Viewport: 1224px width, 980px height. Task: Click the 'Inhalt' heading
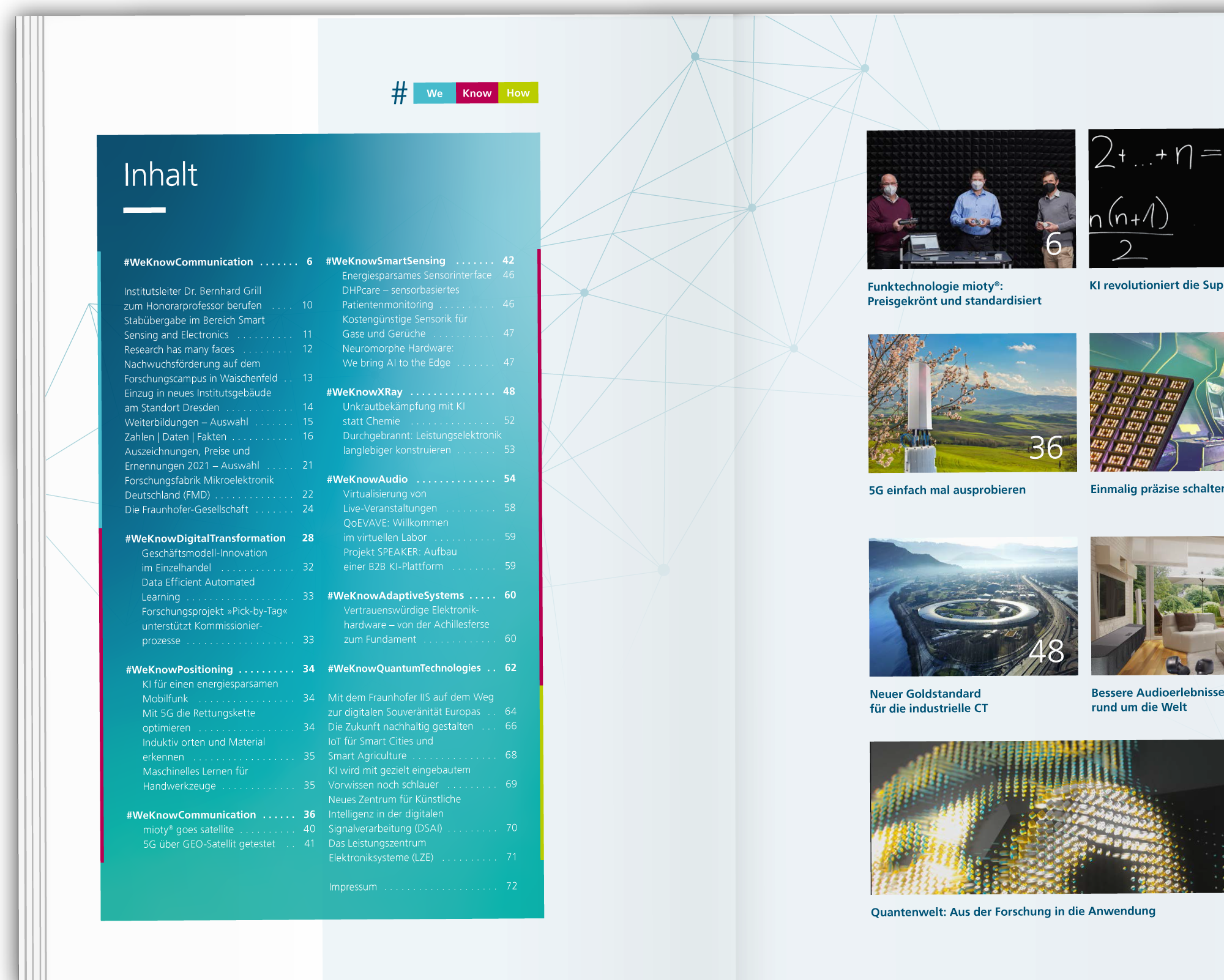coord(160,175)
